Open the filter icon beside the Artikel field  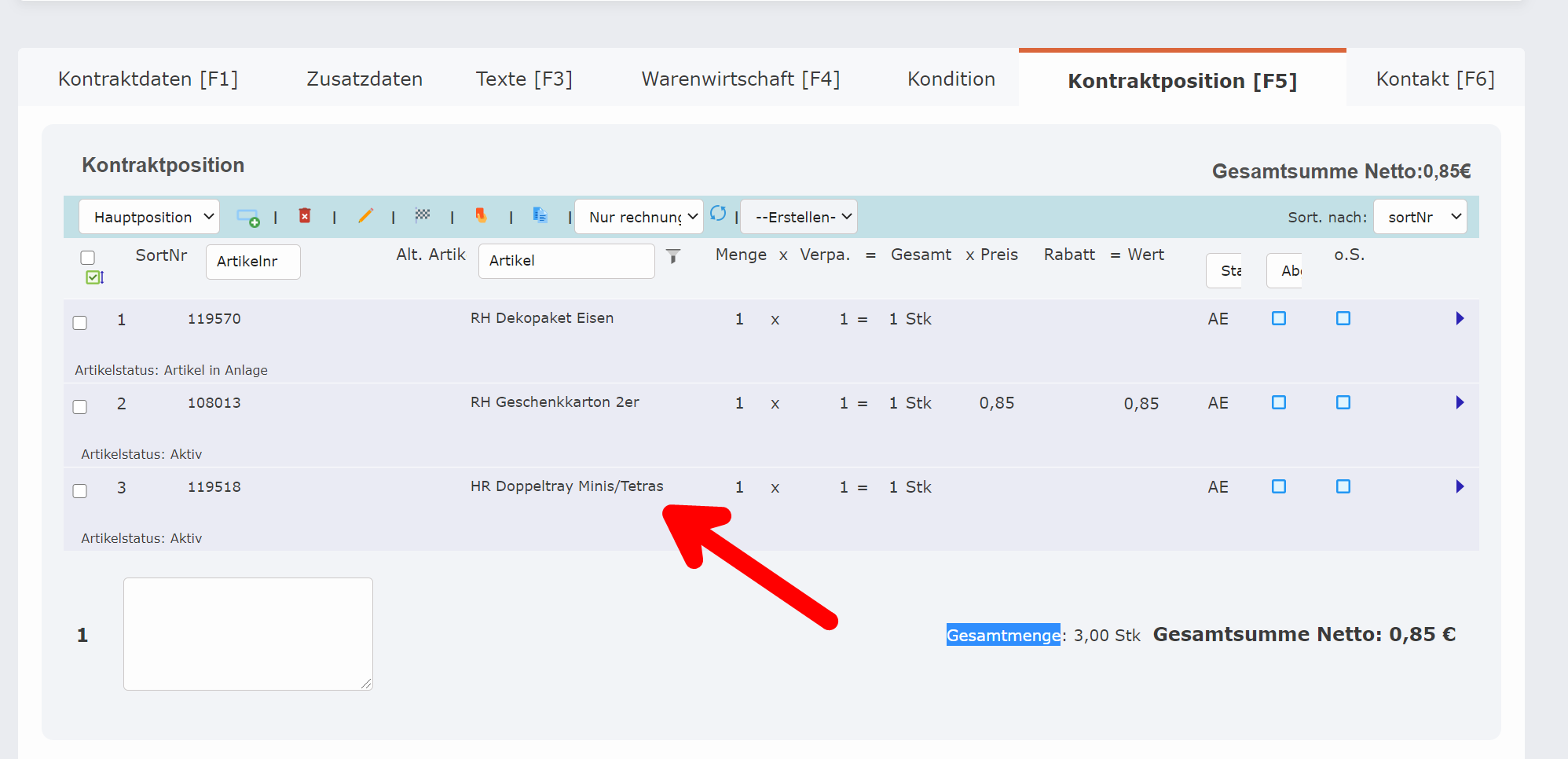[x=673, y=256]
